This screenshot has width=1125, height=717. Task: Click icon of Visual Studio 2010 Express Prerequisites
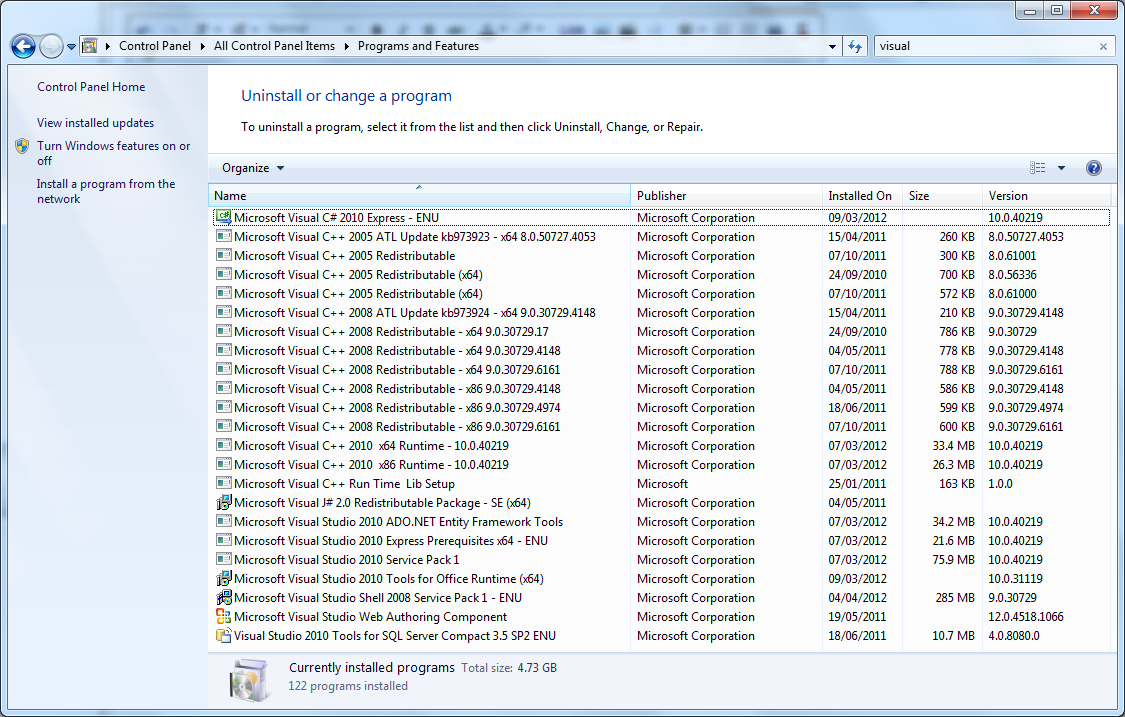click(x=224, y=540)
